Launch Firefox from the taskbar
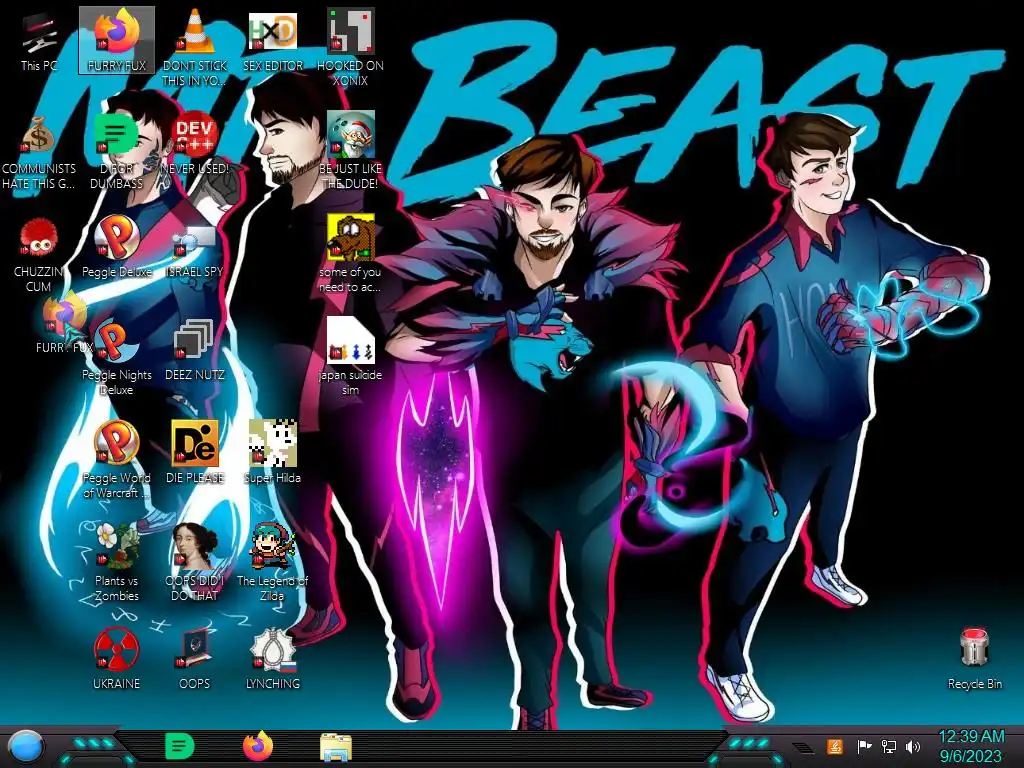The image size is (1024, 768). pos(258,746)
